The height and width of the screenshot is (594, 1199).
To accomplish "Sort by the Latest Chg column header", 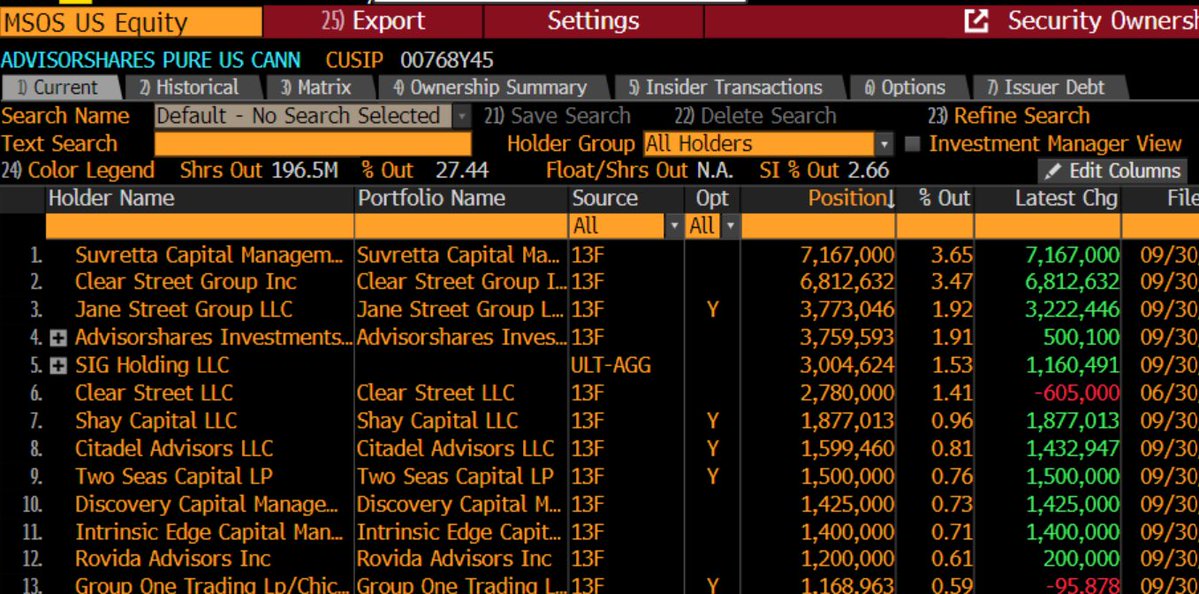I will pyautogui.click(x=1066, y=199).
